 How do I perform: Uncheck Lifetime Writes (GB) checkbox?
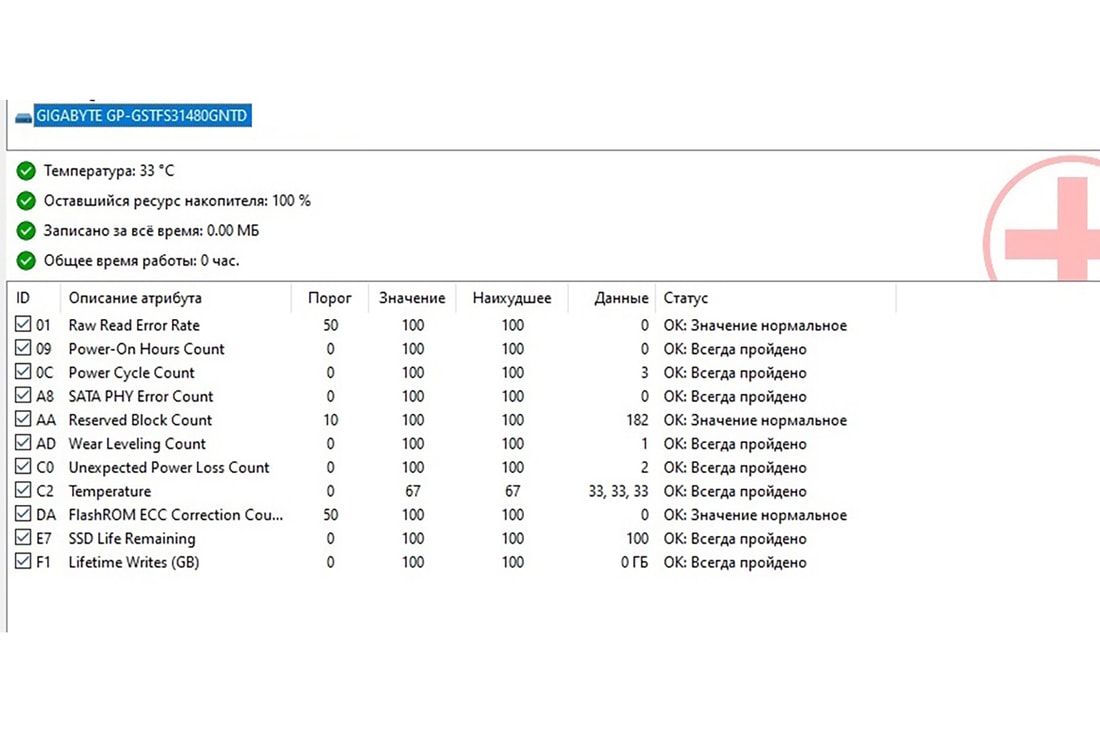24,562
